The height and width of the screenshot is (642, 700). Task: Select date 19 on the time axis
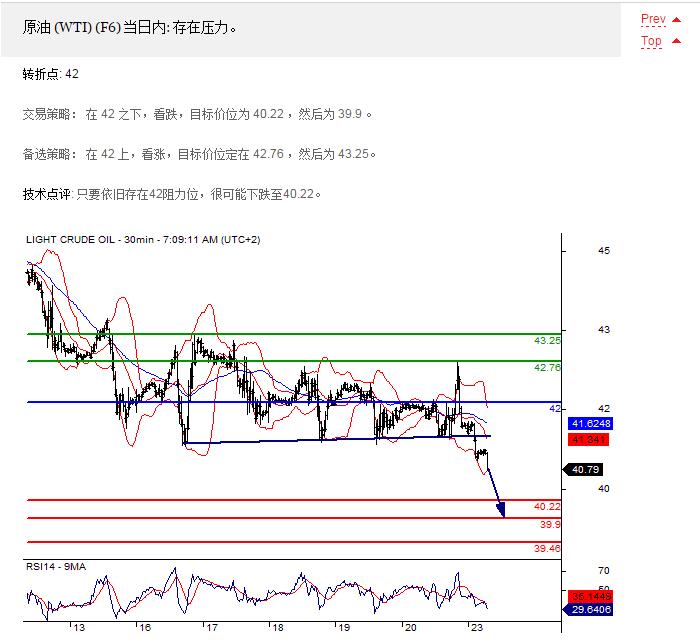344,628
